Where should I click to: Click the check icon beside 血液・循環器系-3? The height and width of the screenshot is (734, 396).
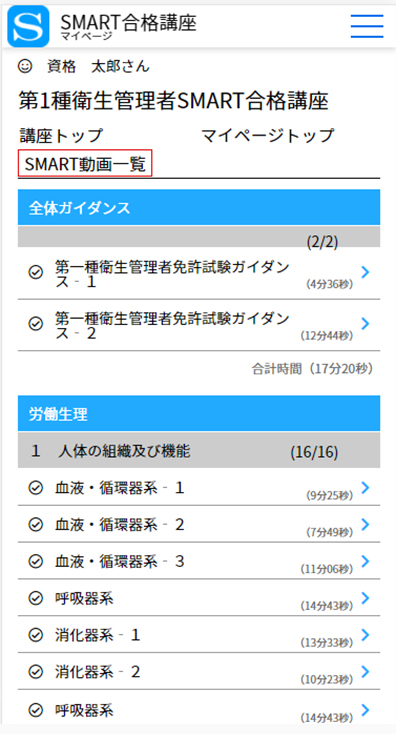point(36,562)
